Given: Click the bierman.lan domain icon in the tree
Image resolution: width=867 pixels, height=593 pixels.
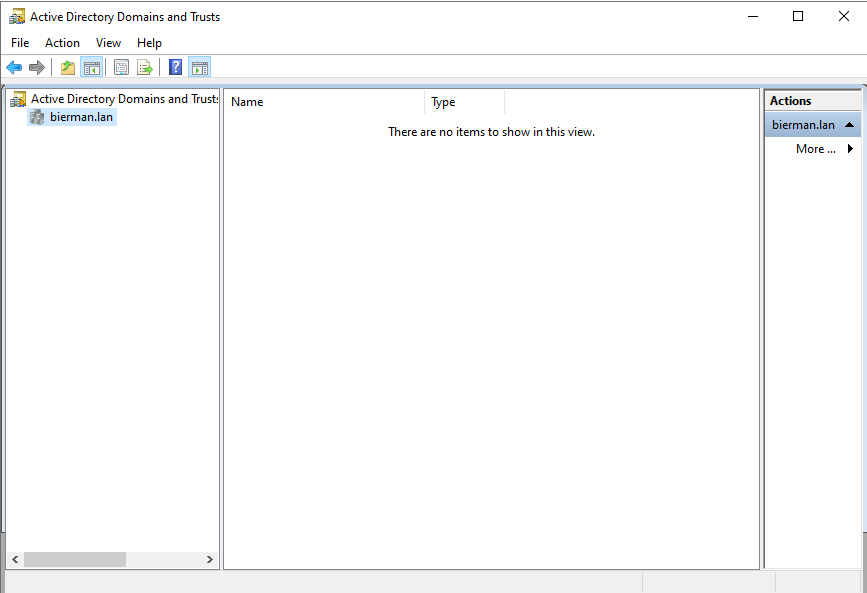Looking at the screenshot, I should 36,117.
